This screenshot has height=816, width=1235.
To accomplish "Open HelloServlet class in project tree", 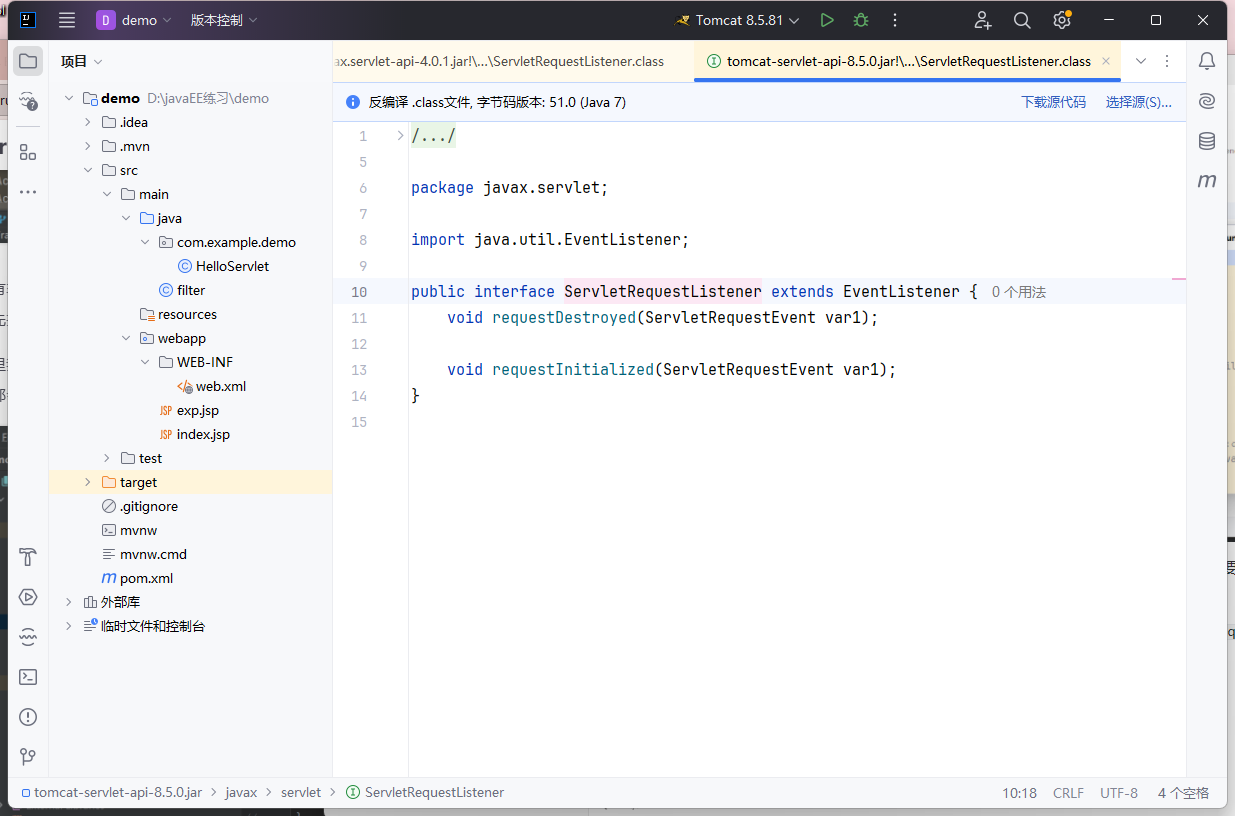I will (232, 266).
